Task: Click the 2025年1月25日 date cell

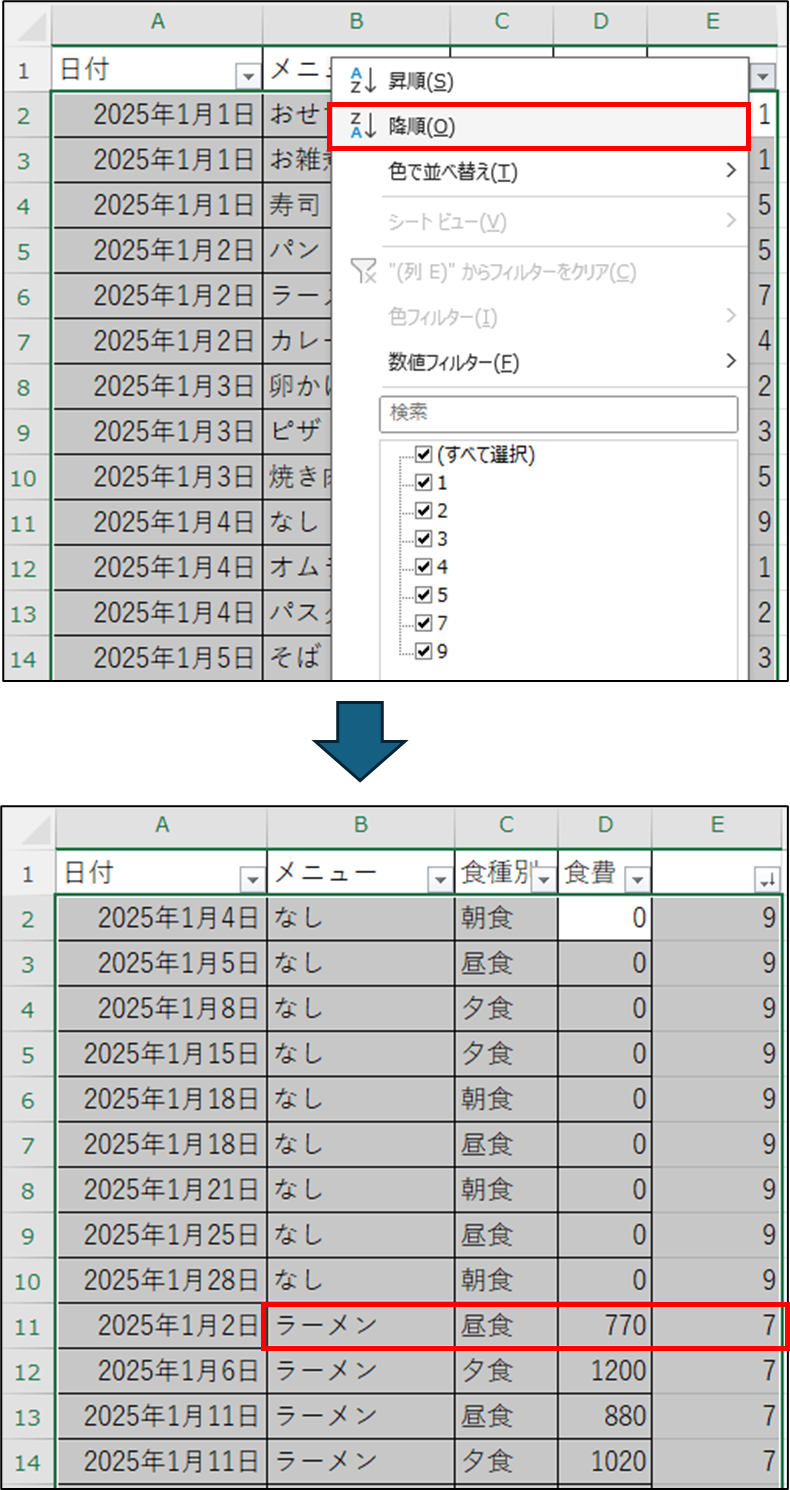Action: (162, 1234)
